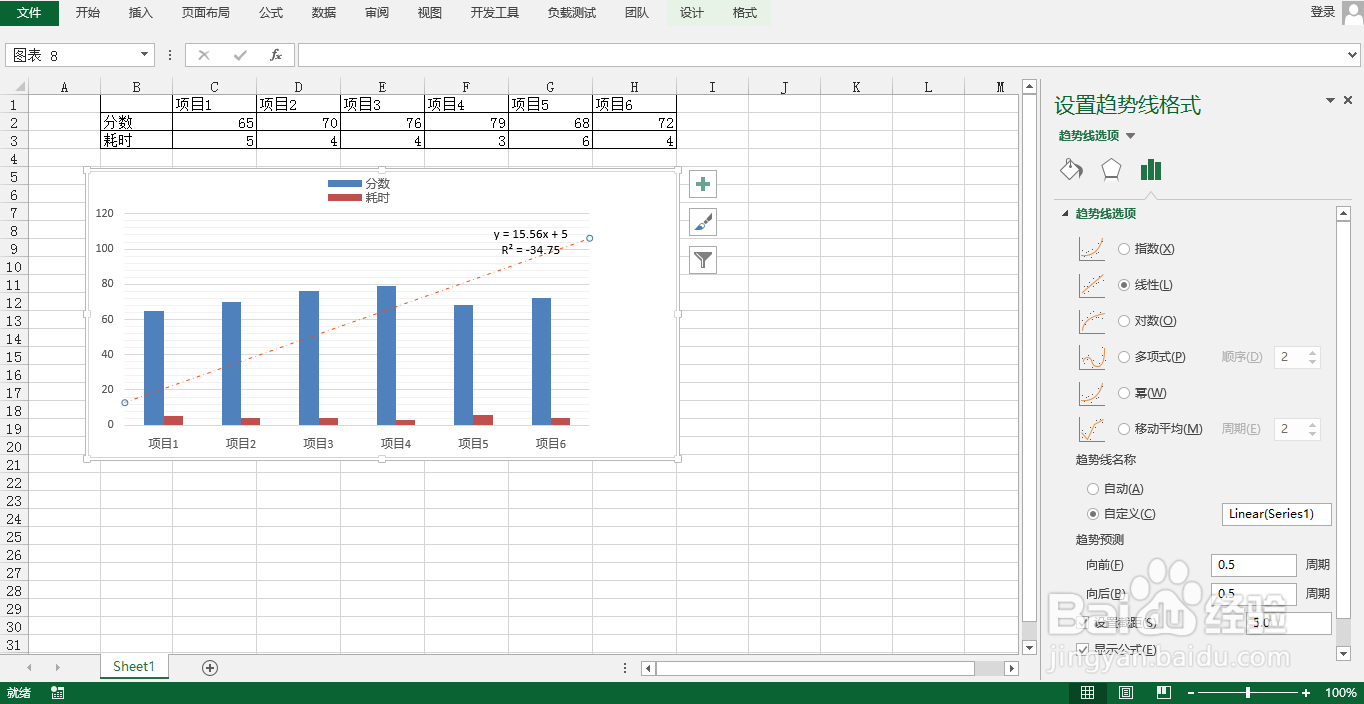Click the macro recording icon in status bar
This screenshot has width=1364, height=704.
(x=58, y=693)
